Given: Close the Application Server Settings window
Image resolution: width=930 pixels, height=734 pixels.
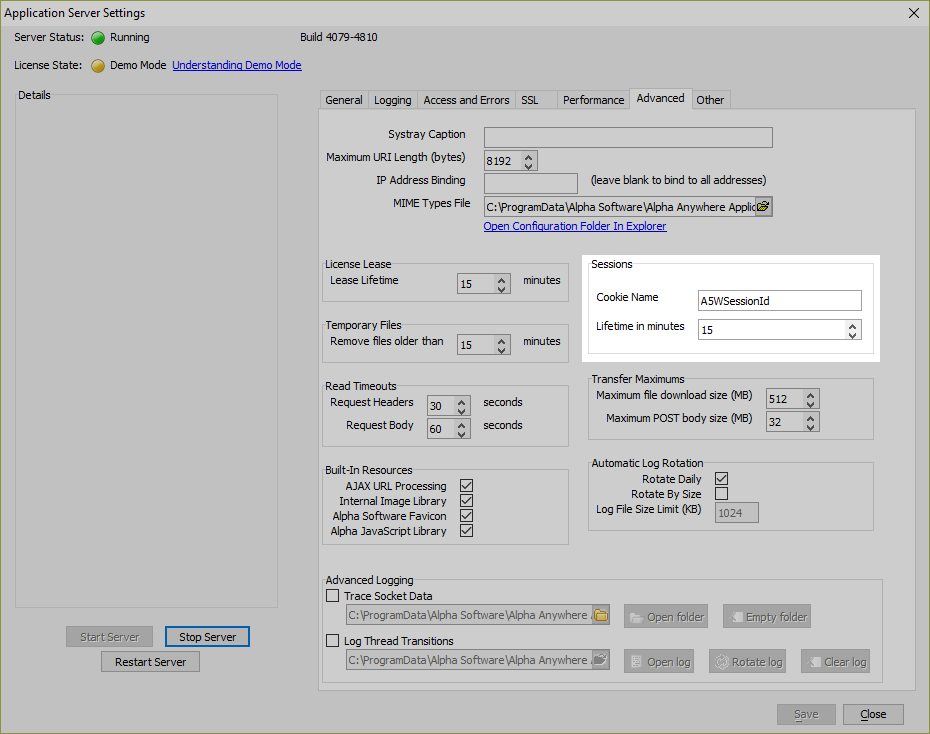Looking at the screenshot, I should point(913,13).
